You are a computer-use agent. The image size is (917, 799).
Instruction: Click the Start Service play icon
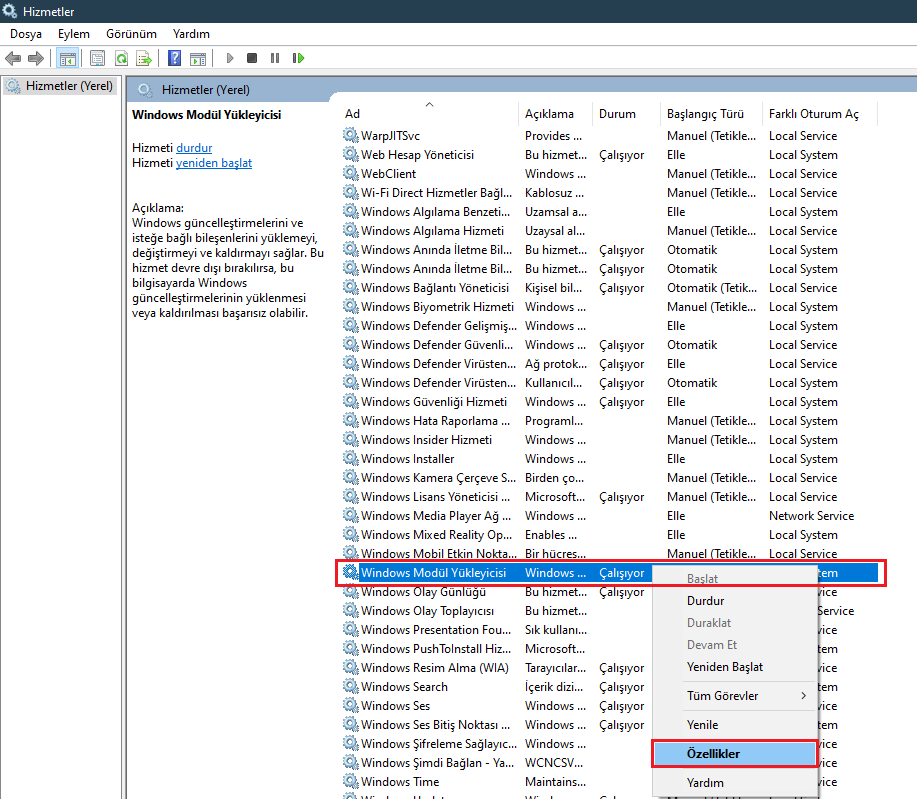pos(230,58)
